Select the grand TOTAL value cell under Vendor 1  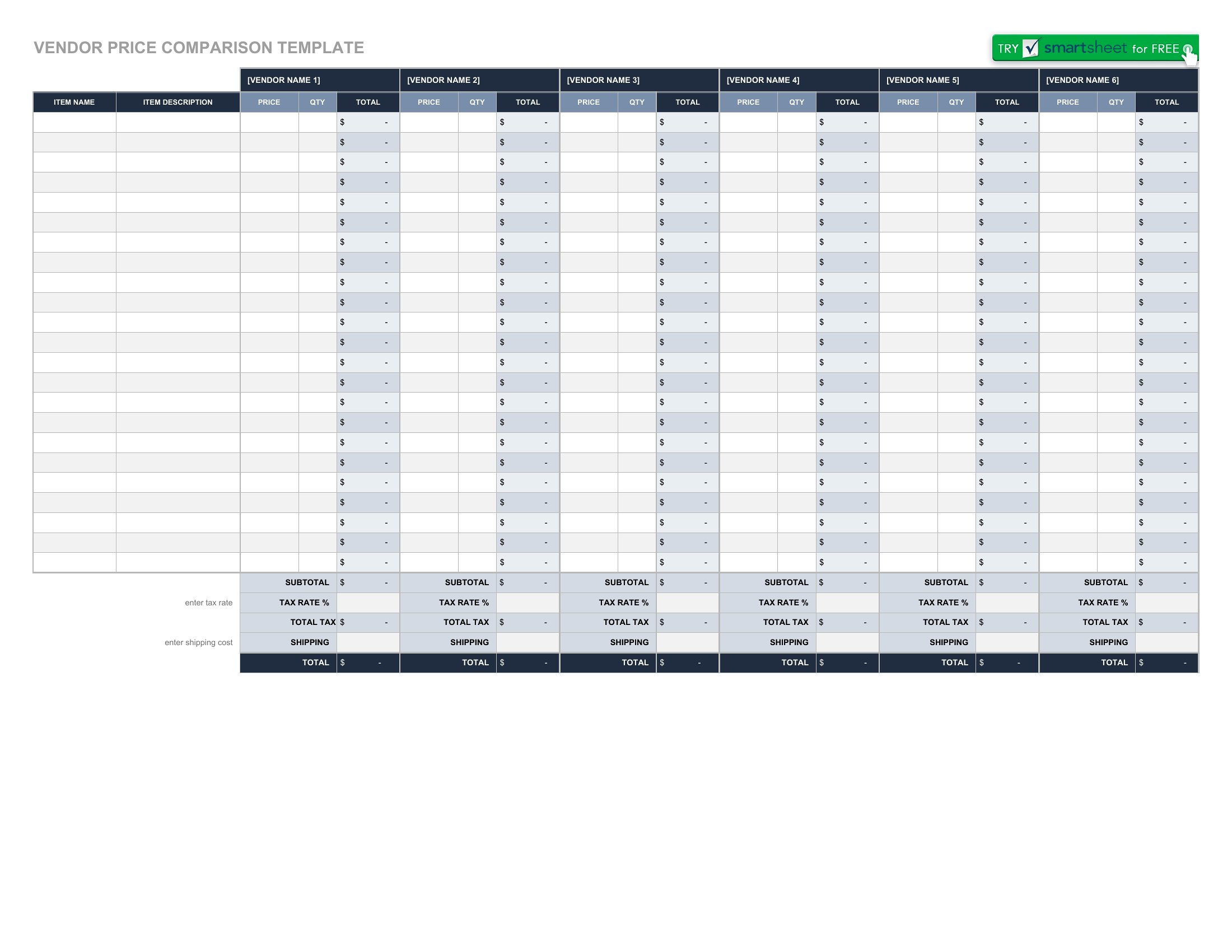click(x=368, y=662)
